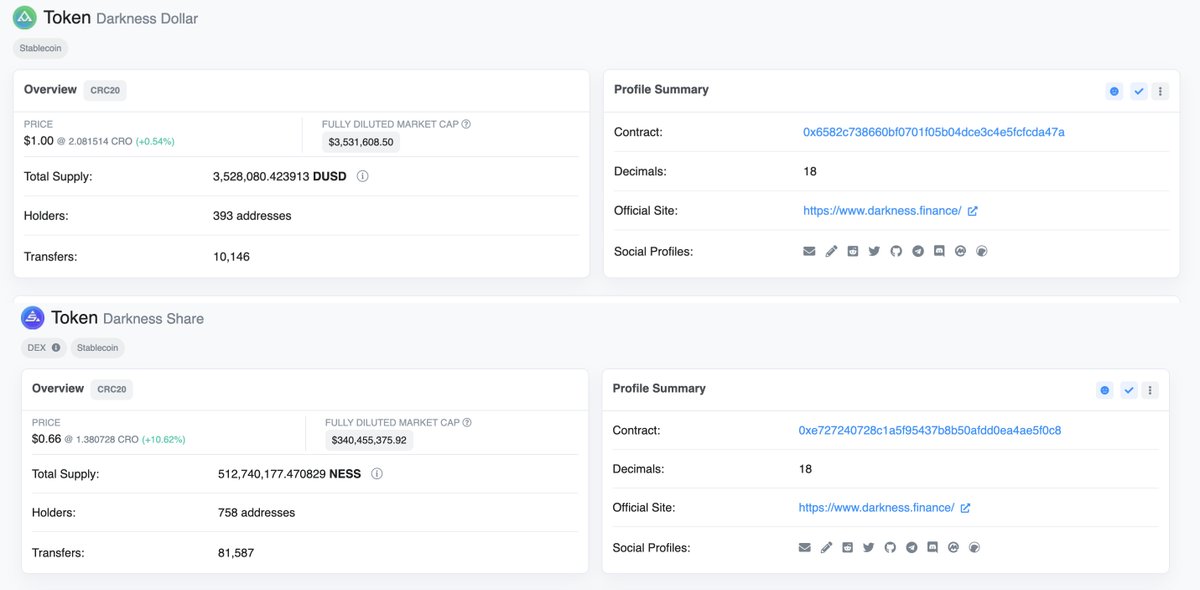Click info icon next to DUSD total supply
The image size is (1200, 590).
[363, 176]
